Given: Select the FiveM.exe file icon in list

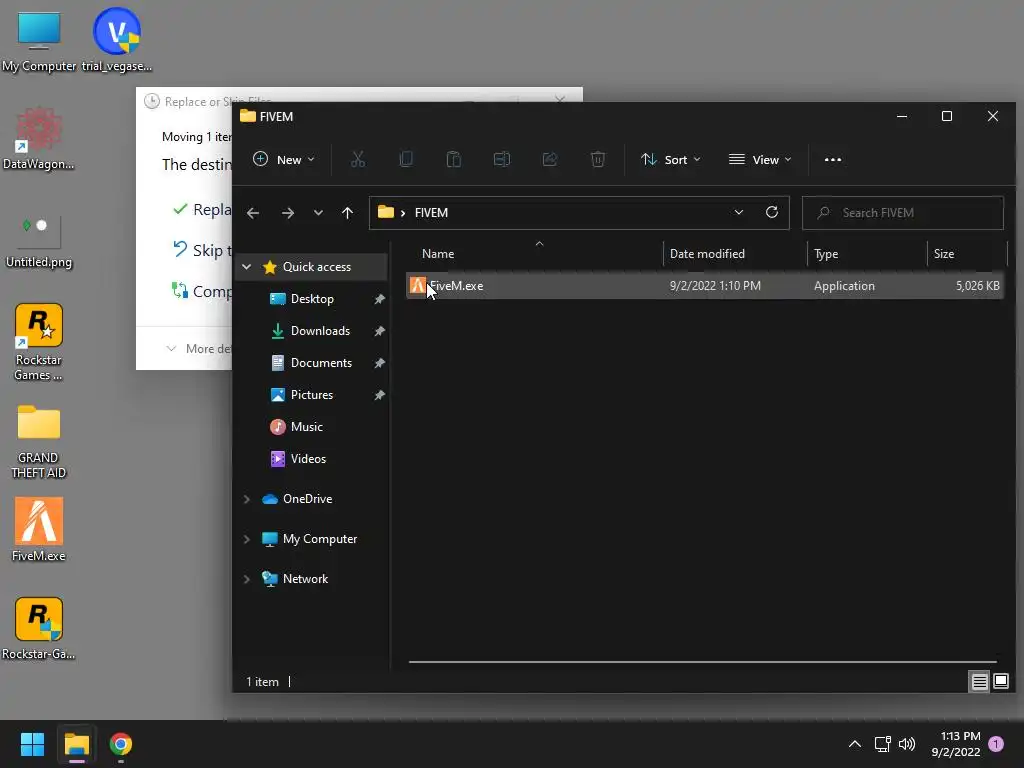Looking at the screenshot, I should point(418,285).
